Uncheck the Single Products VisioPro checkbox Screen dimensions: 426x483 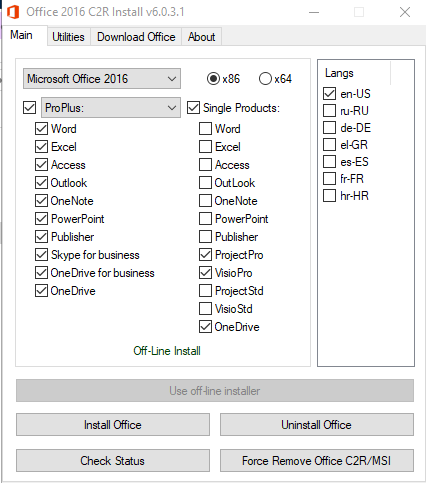205,273
